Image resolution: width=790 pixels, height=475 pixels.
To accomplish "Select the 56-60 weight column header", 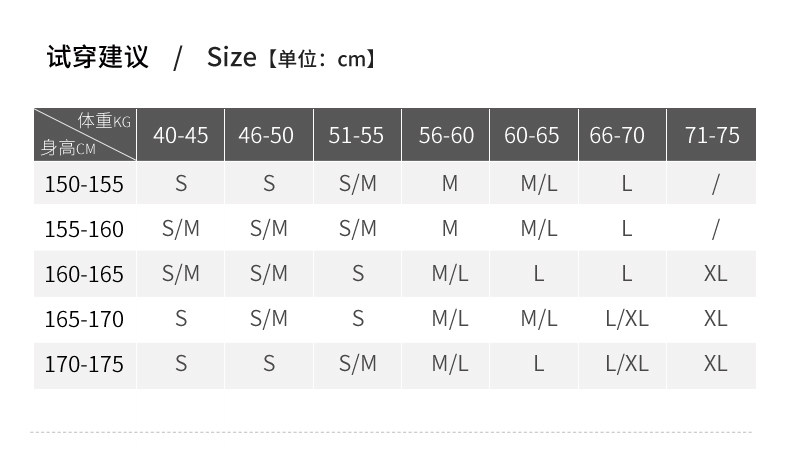I will coord(446,135).
